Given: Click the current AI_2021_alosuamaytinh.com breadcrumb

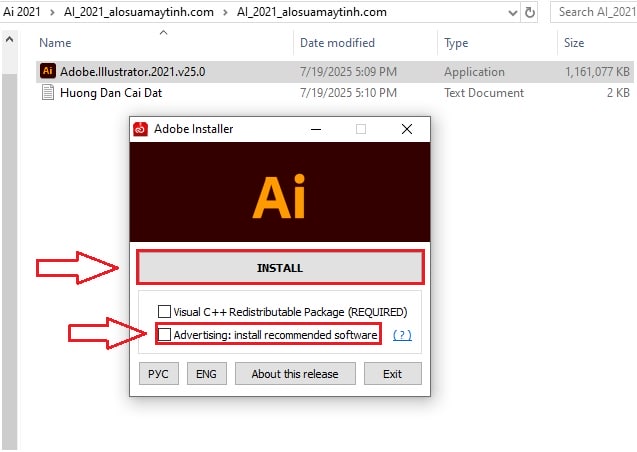Looking at the screenshot, I should pyautogui.click(x=312, y=12).
